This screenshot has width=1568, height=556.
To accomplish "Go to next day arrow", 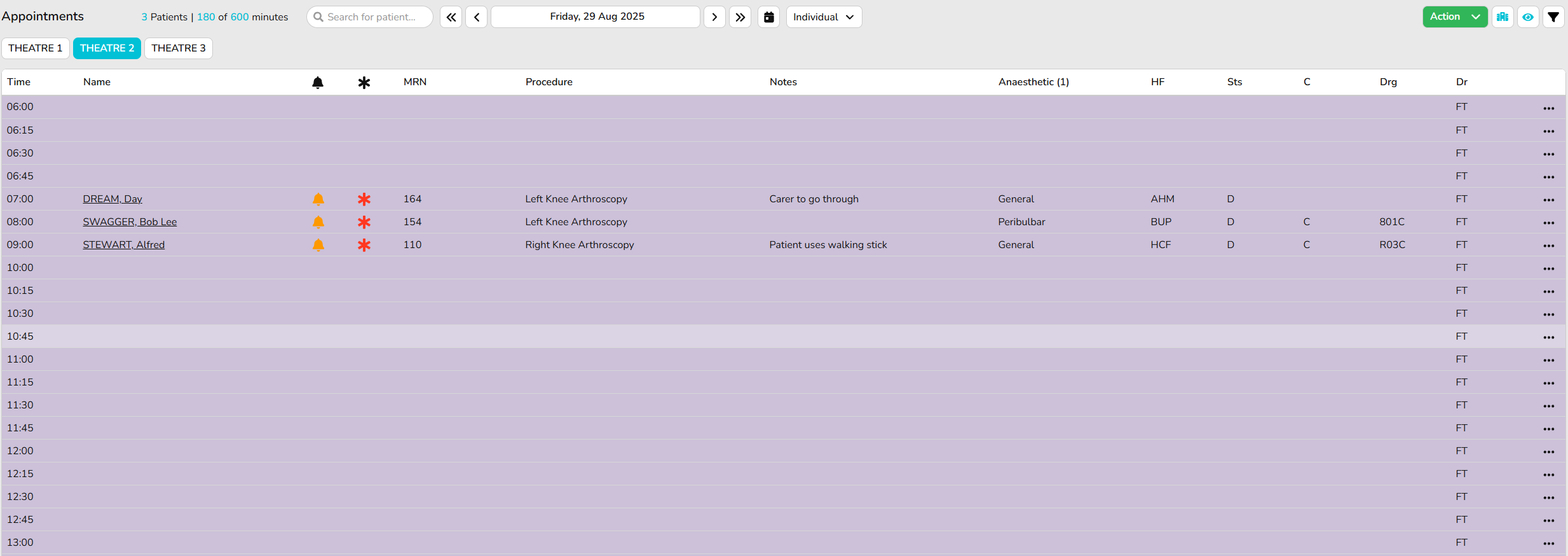I will coord(714,17).
